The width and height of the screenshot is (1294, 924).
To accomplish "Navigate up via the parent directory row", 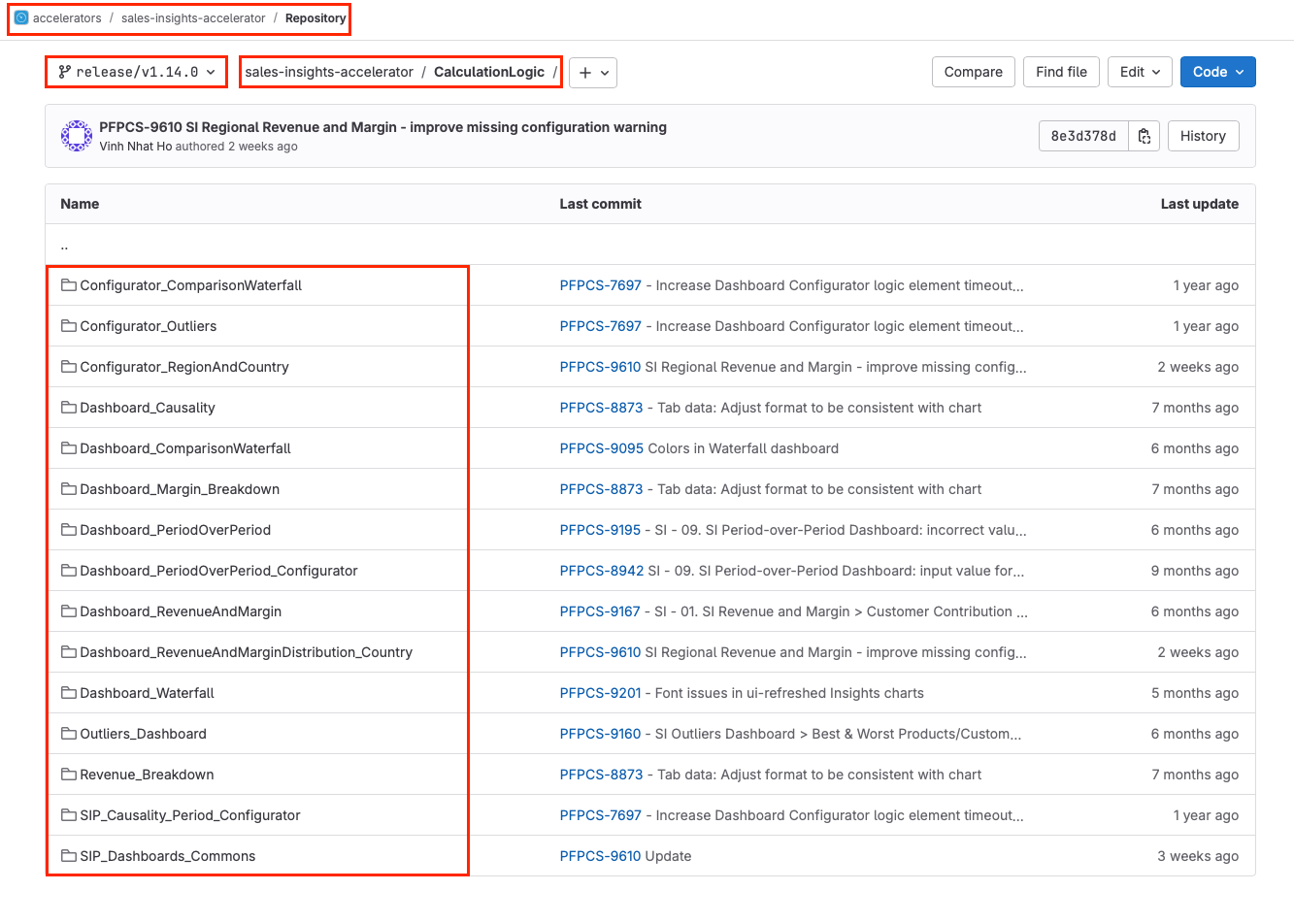I will click(x=64, y=245).
